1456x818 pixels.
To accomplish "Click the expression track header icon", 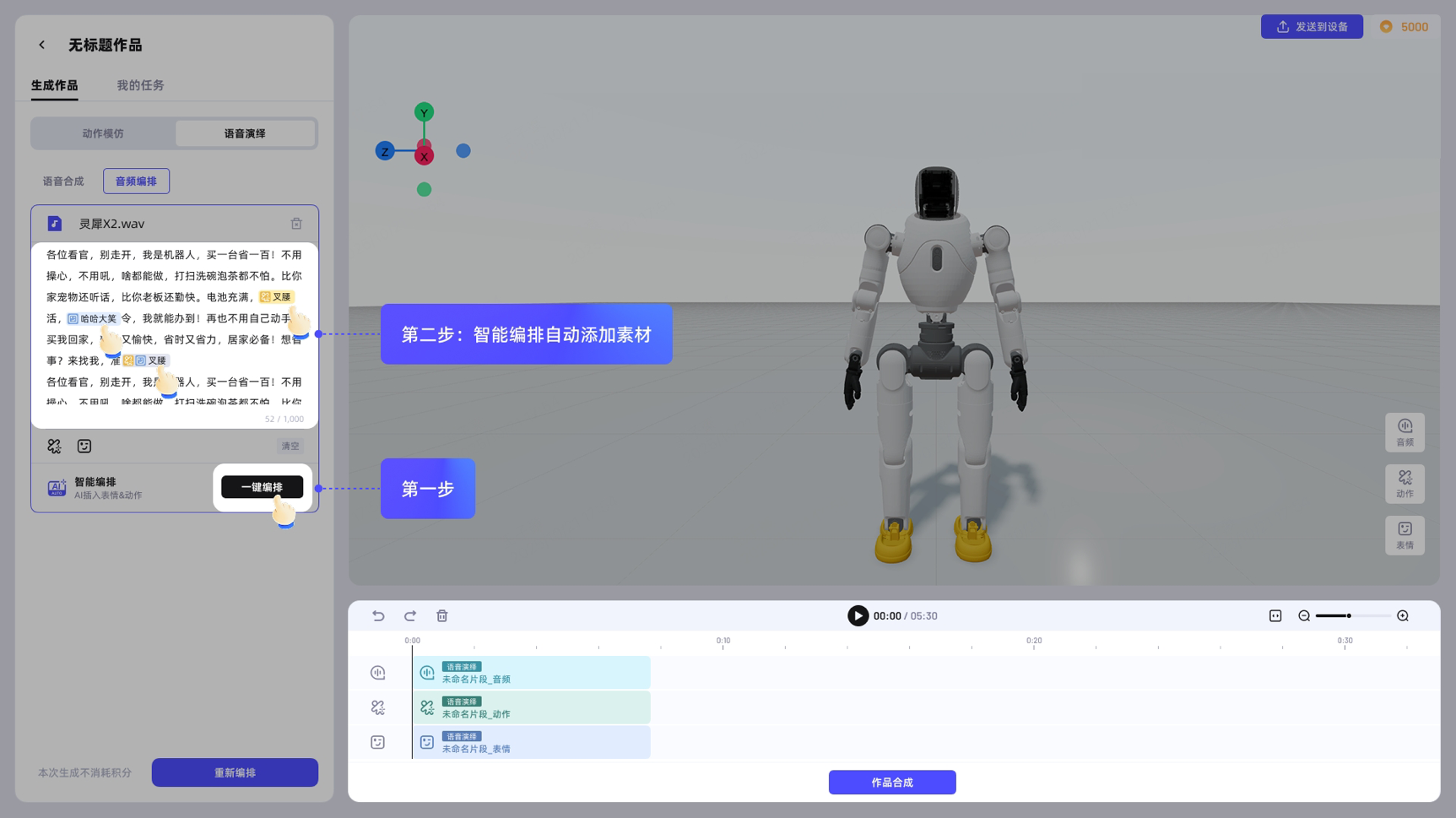I will pyautogui.click(x=378, y=742).
